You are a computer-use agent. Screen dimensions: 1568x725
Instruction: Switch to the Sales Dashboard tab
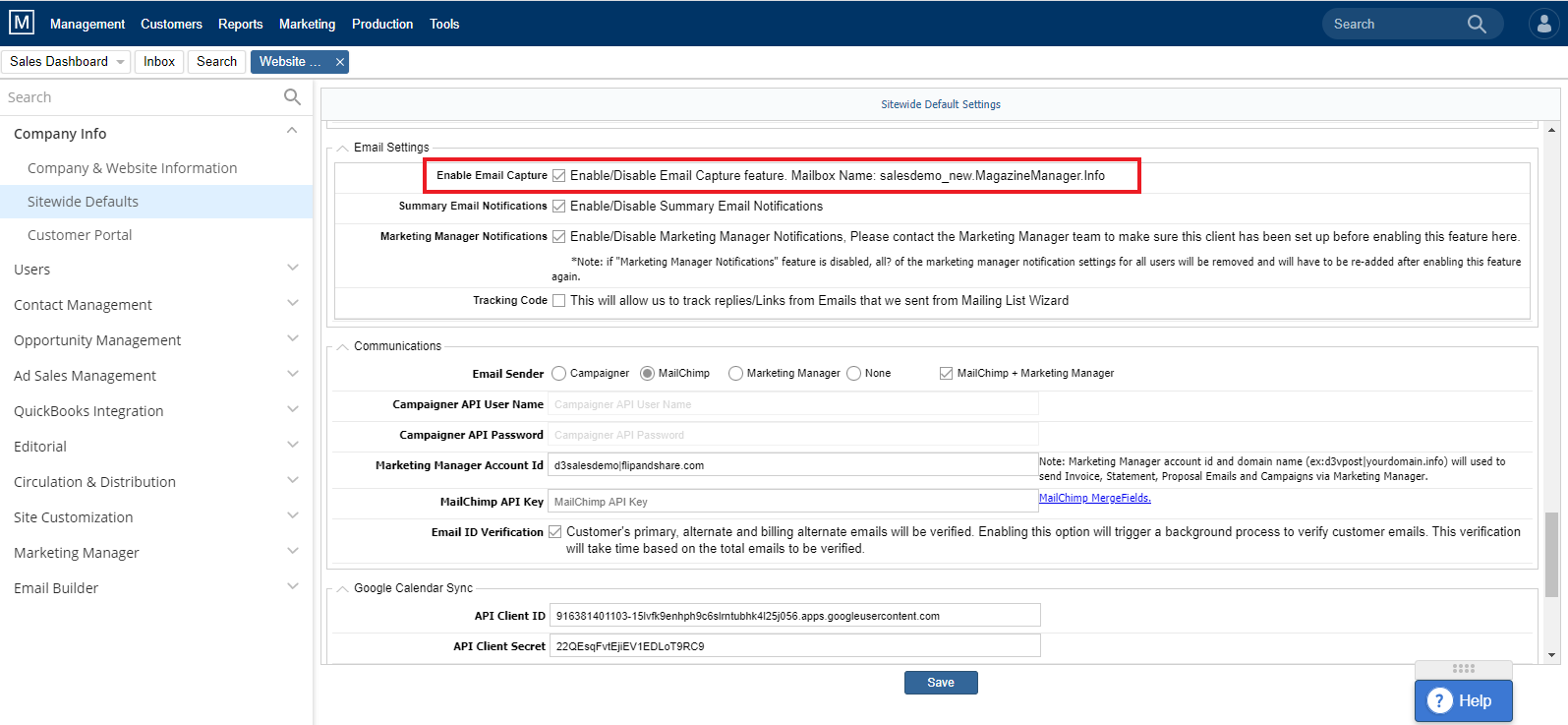[59, 62]
